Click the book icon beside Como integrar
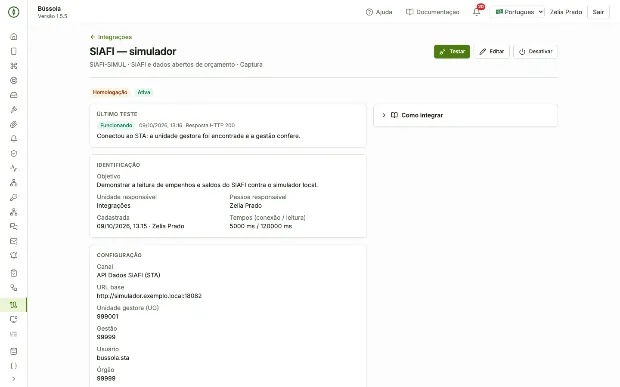 (x=394, y=115)
